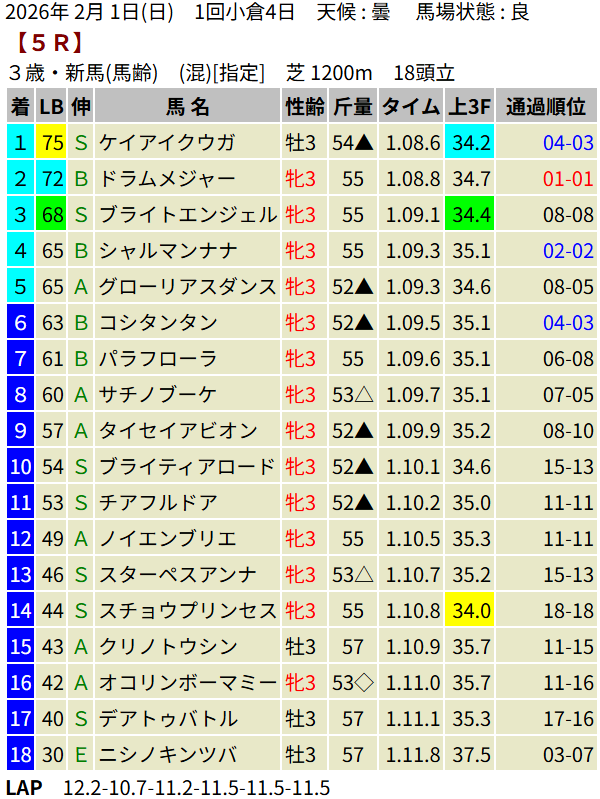Click the 【5 R】 race heading

tap(49, 44)
